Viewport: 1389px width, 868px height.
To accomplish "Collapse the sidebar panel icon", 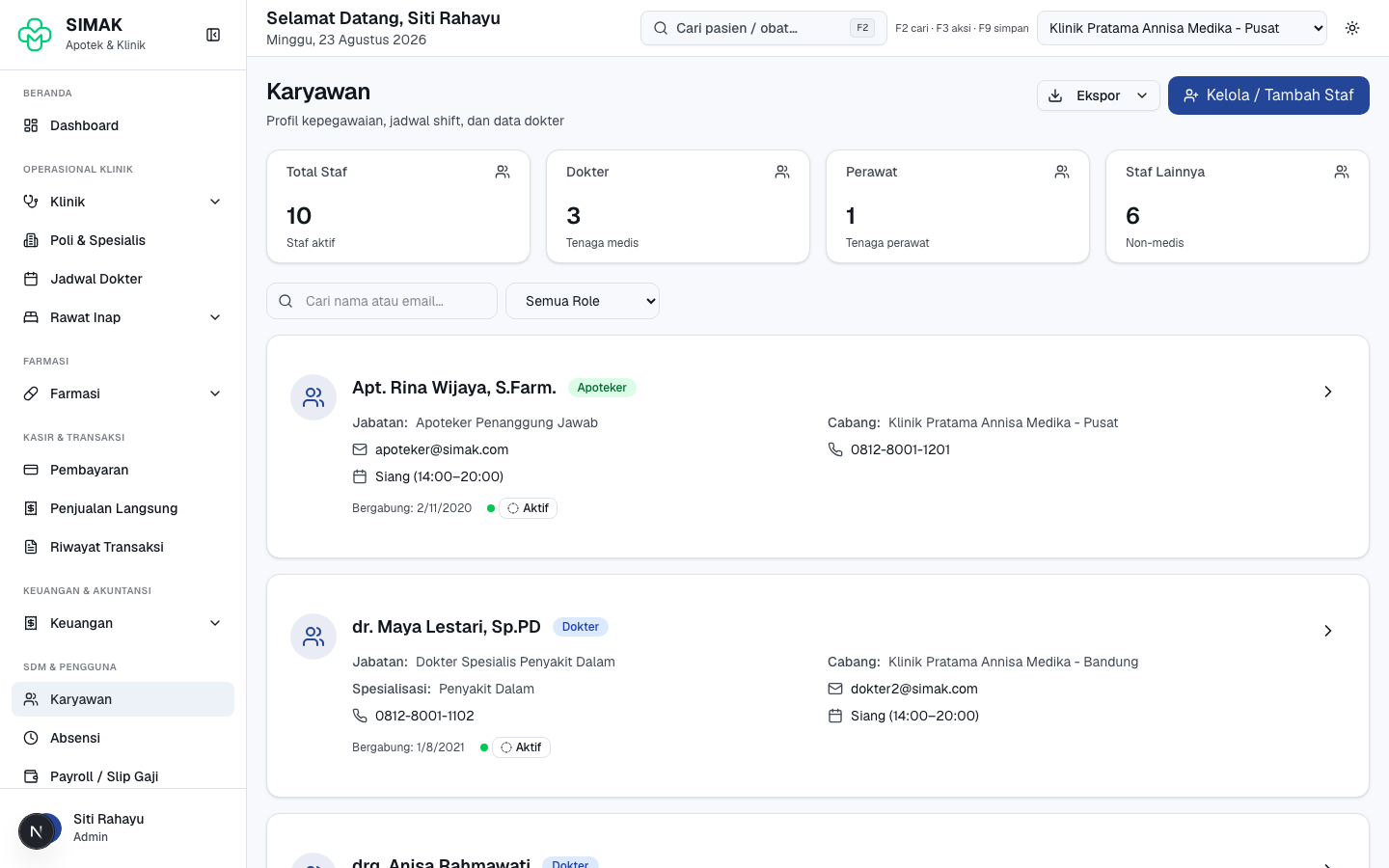I will pos(213,35).
